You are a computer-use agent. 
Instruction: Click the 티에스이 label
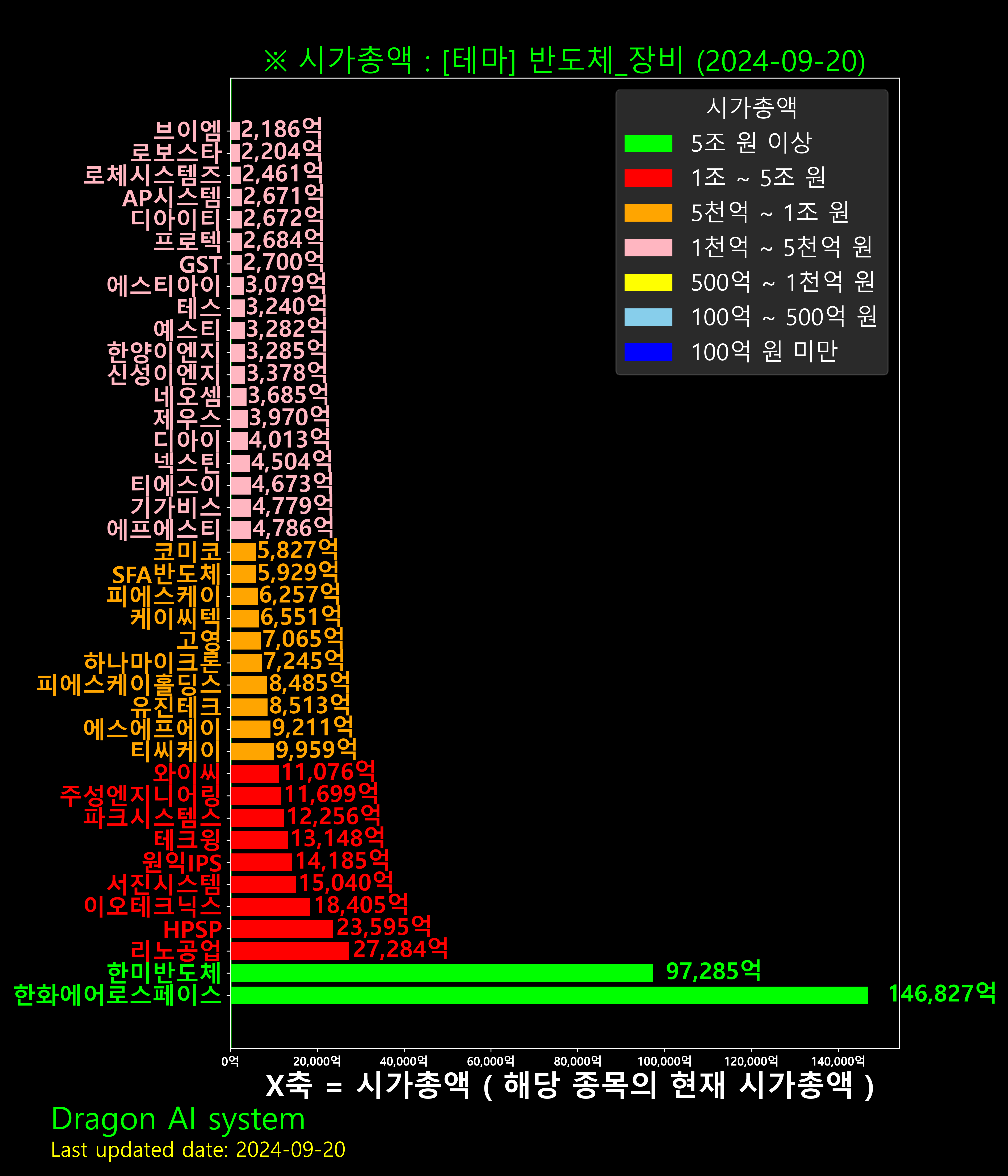point(175,485)
